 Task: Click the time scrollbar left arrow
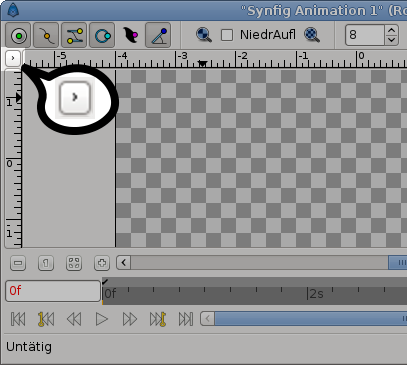coord(208,319)
